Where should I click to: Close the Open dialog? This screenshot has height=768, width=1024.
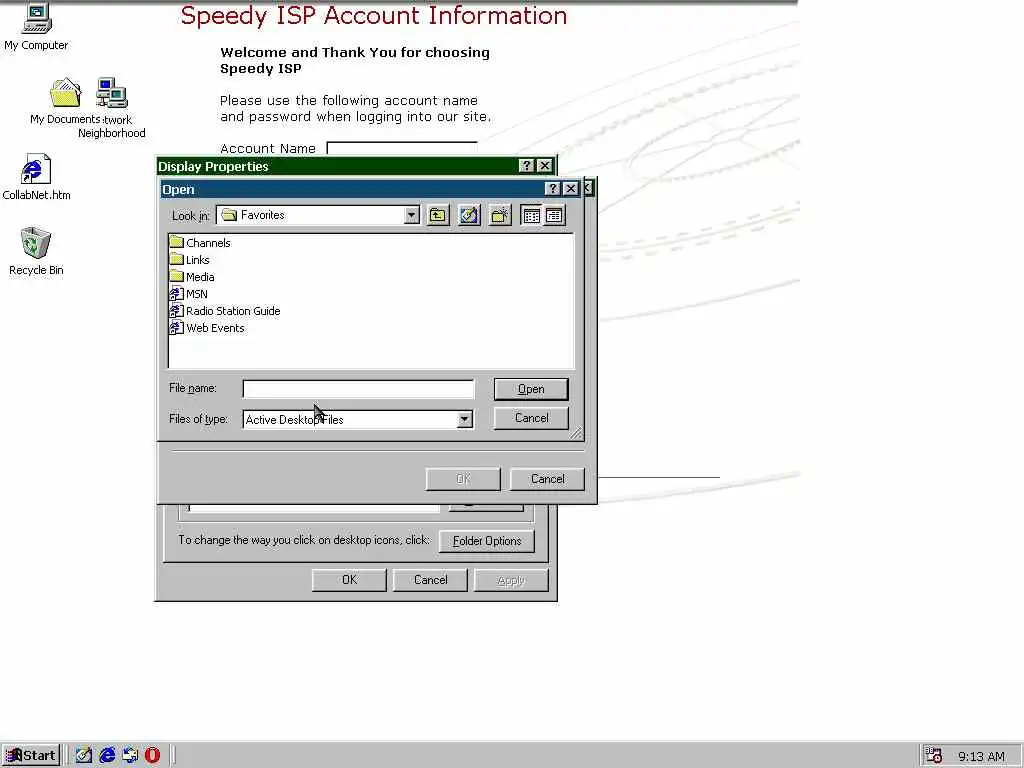[571, 189]
